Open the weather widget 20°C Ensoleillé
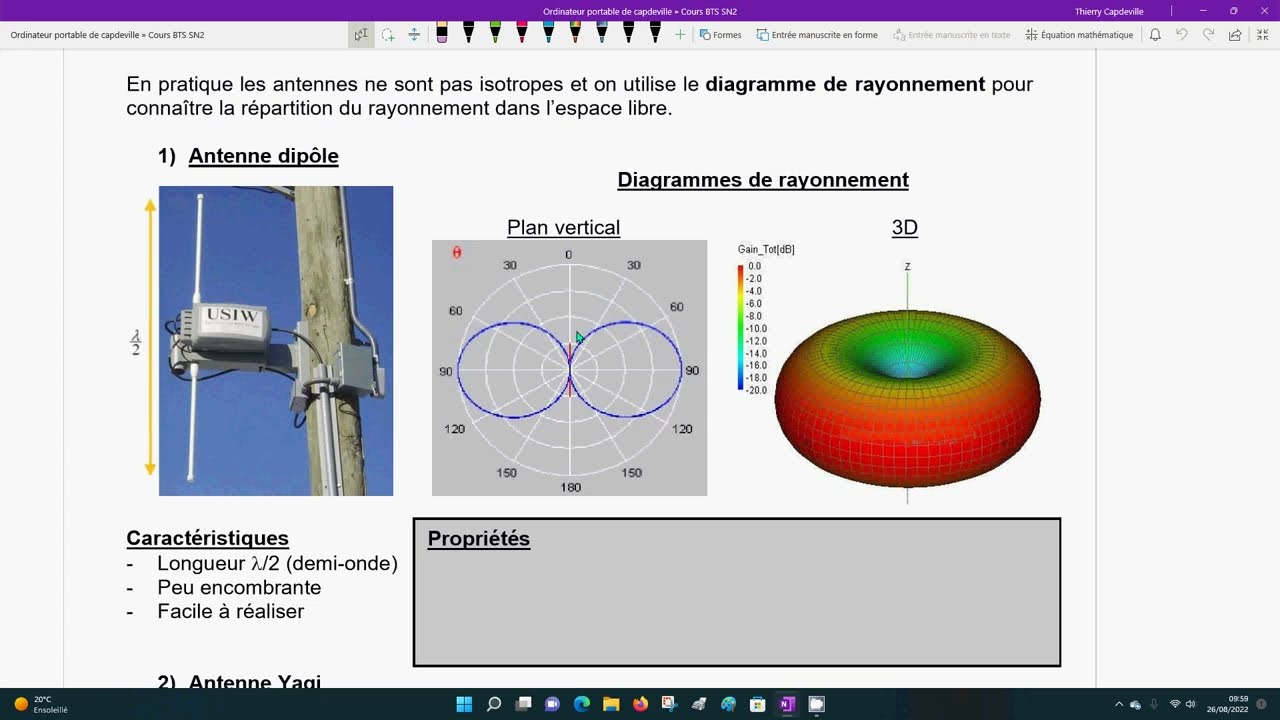 [x=41, y=704]
